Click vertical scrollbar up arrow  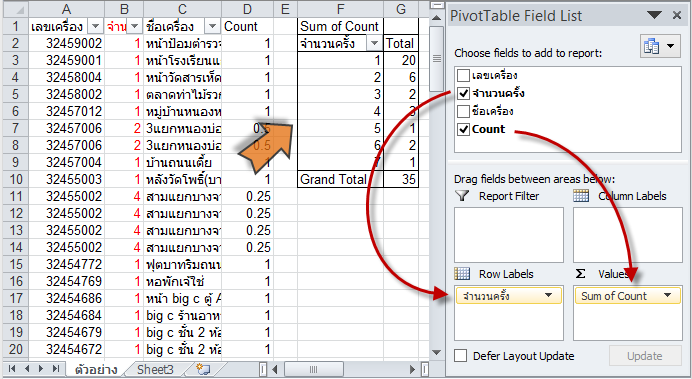coord(436,18)
